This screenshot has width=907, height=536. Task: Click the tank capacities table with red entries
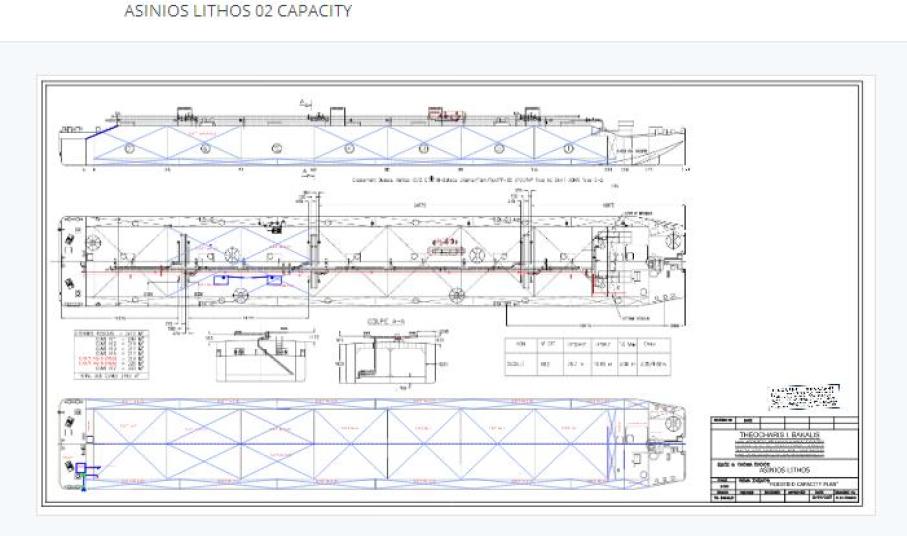pos(112,354)
